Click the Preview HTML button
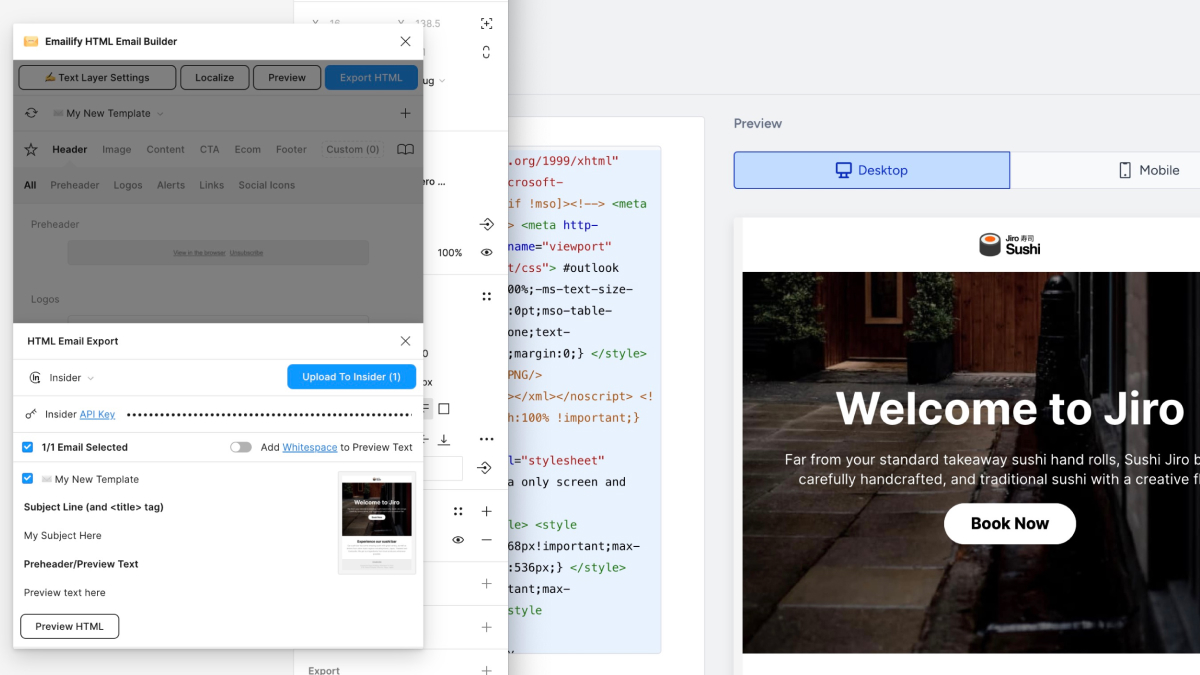This screenshot has height=675, width=1200. (69, 626)
